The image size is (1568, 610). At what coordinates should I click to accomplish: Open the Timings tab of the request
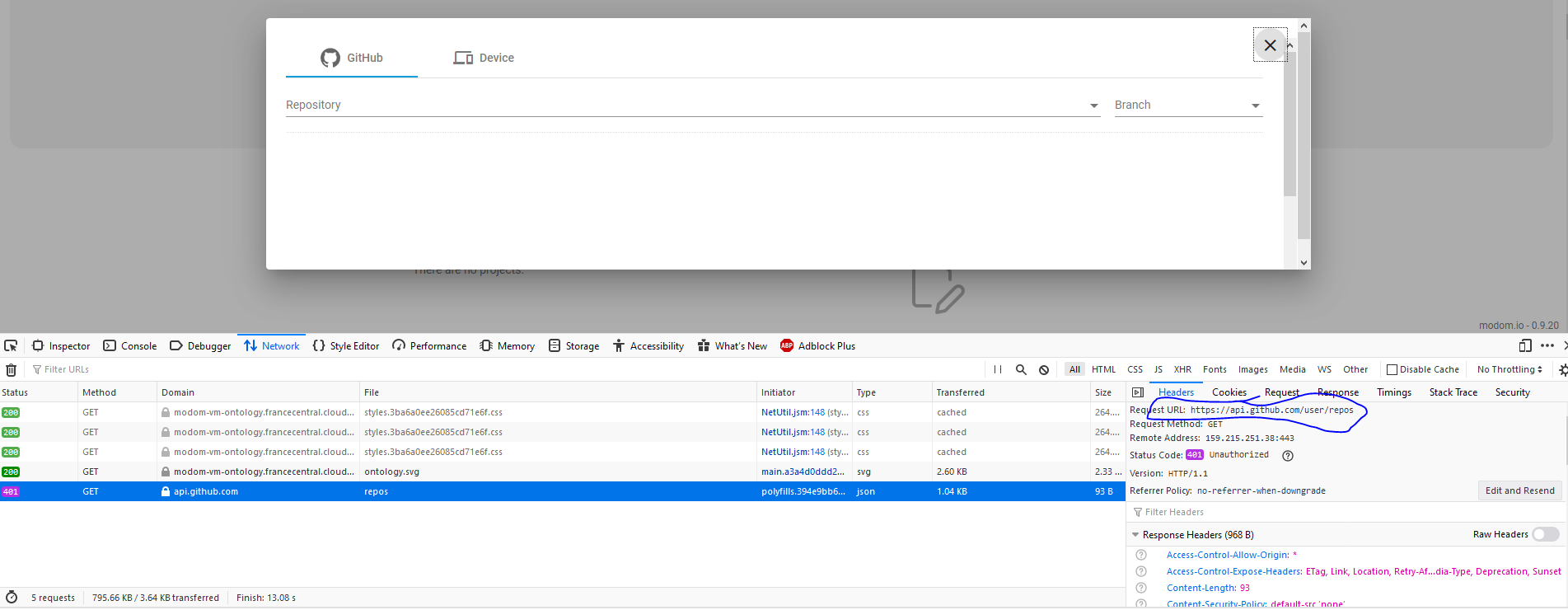coord(1394,392)
